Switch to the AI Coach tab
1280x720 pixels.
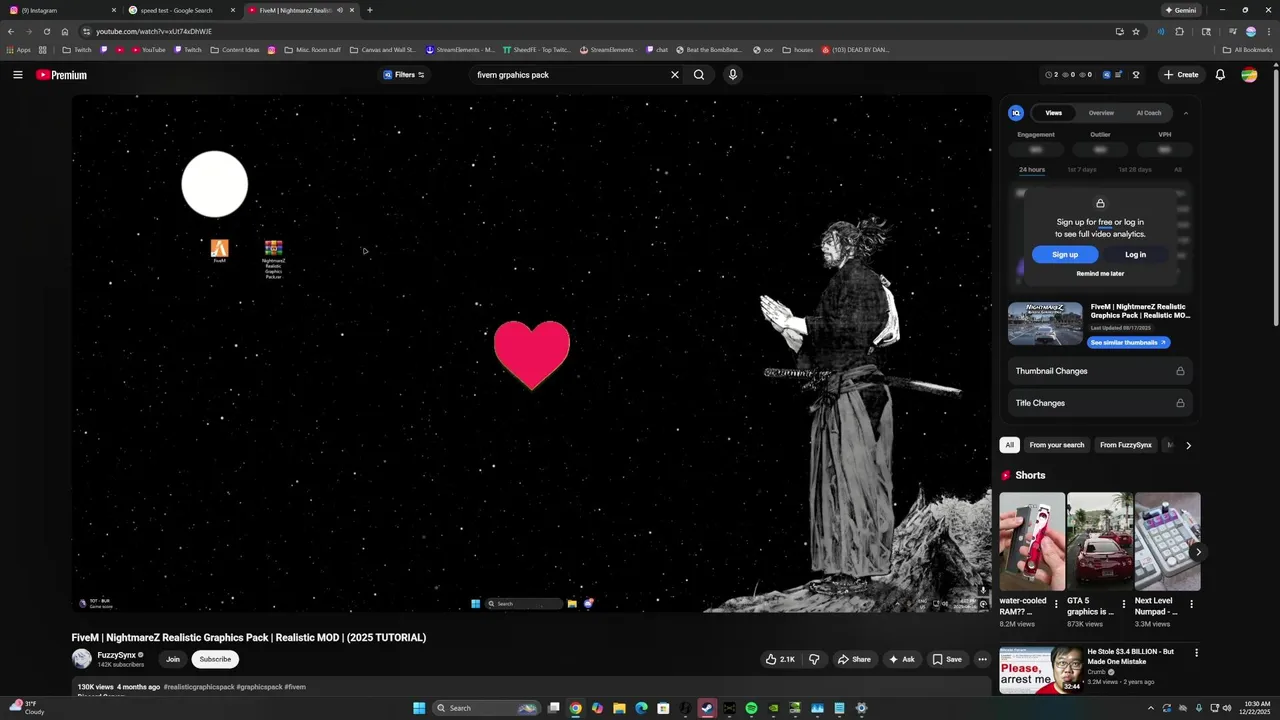[1149, 113]
